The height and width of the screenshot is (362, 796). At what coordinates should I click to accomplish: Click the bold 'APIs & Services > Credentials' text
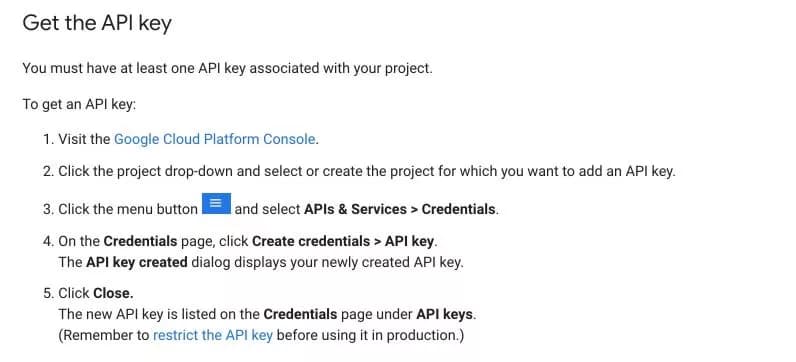coord(400,209)
